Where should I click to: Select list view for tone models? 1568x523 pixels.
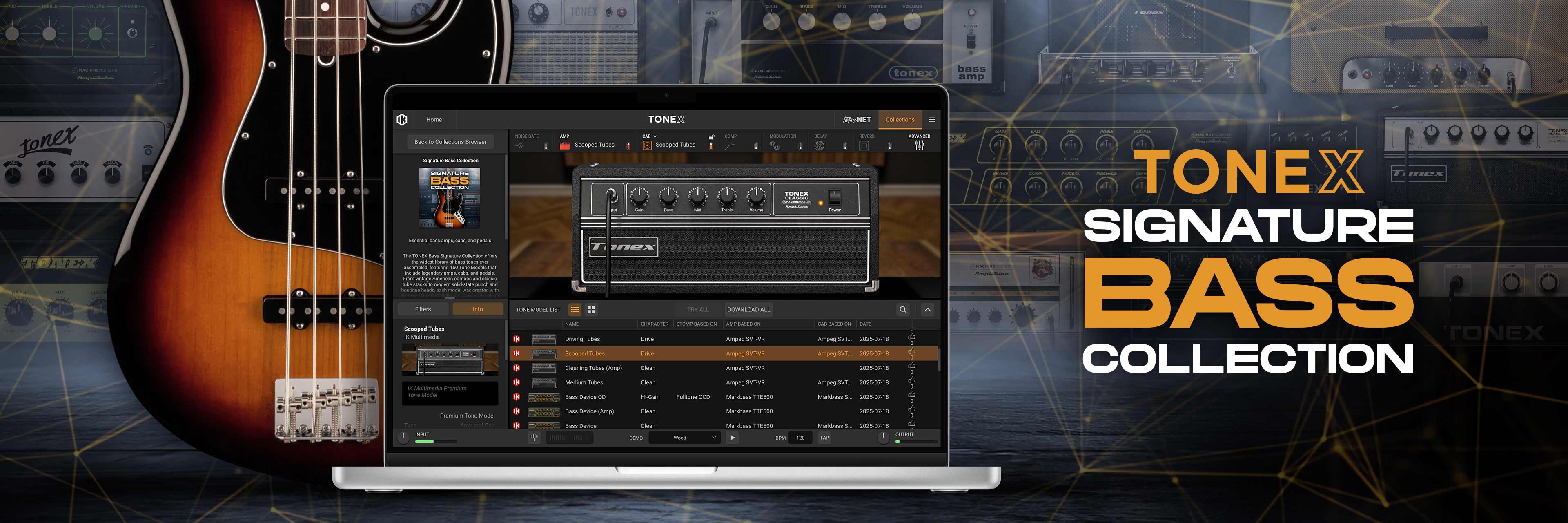575,309
